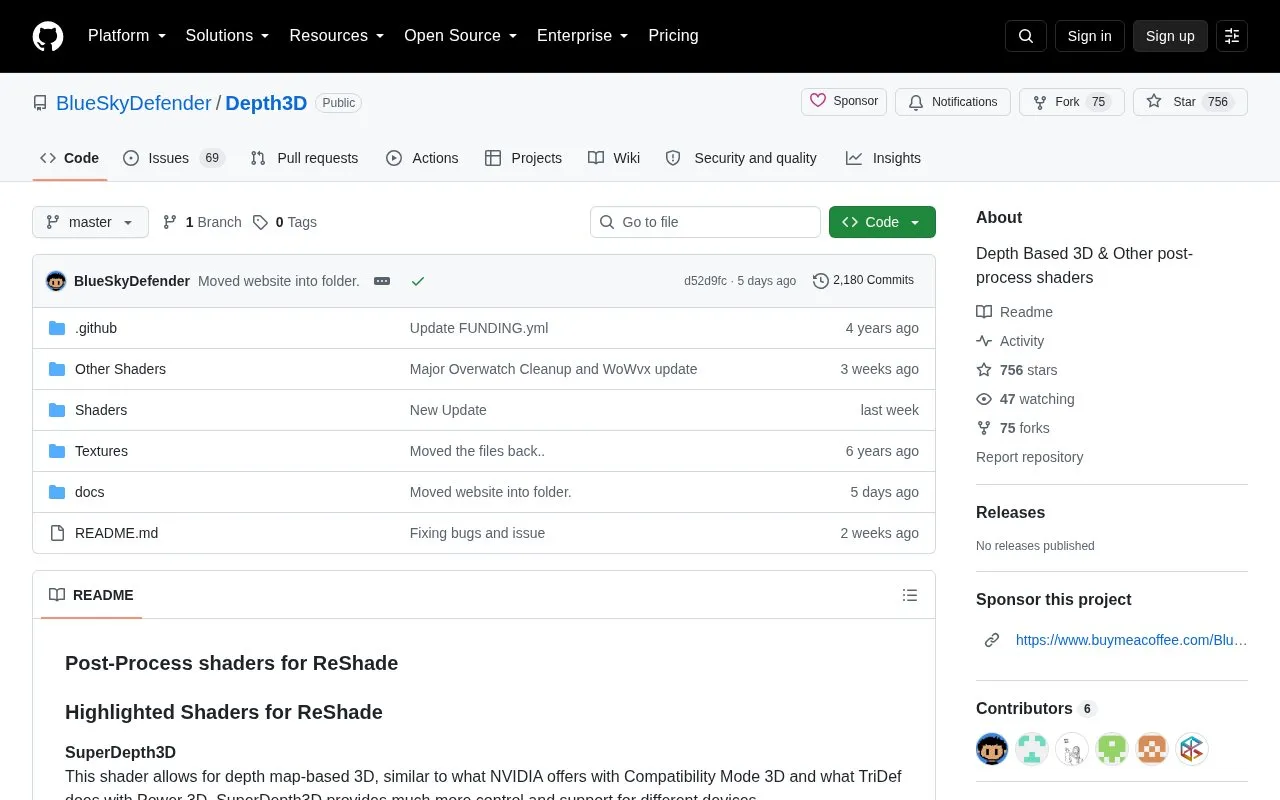This screenshot has width=1280, height=800.
Task: Open the Insights tab
Action: [883, 158]
